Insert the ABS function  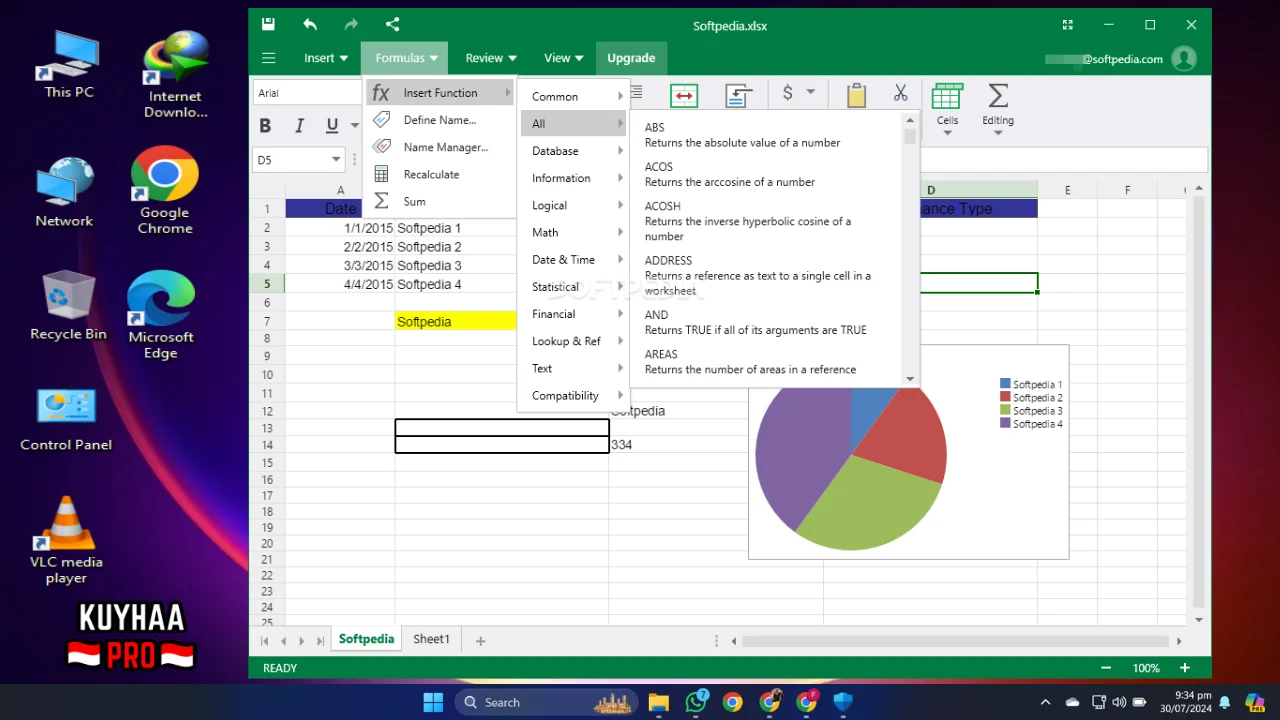pyautogui.click(x=765, y=135)
